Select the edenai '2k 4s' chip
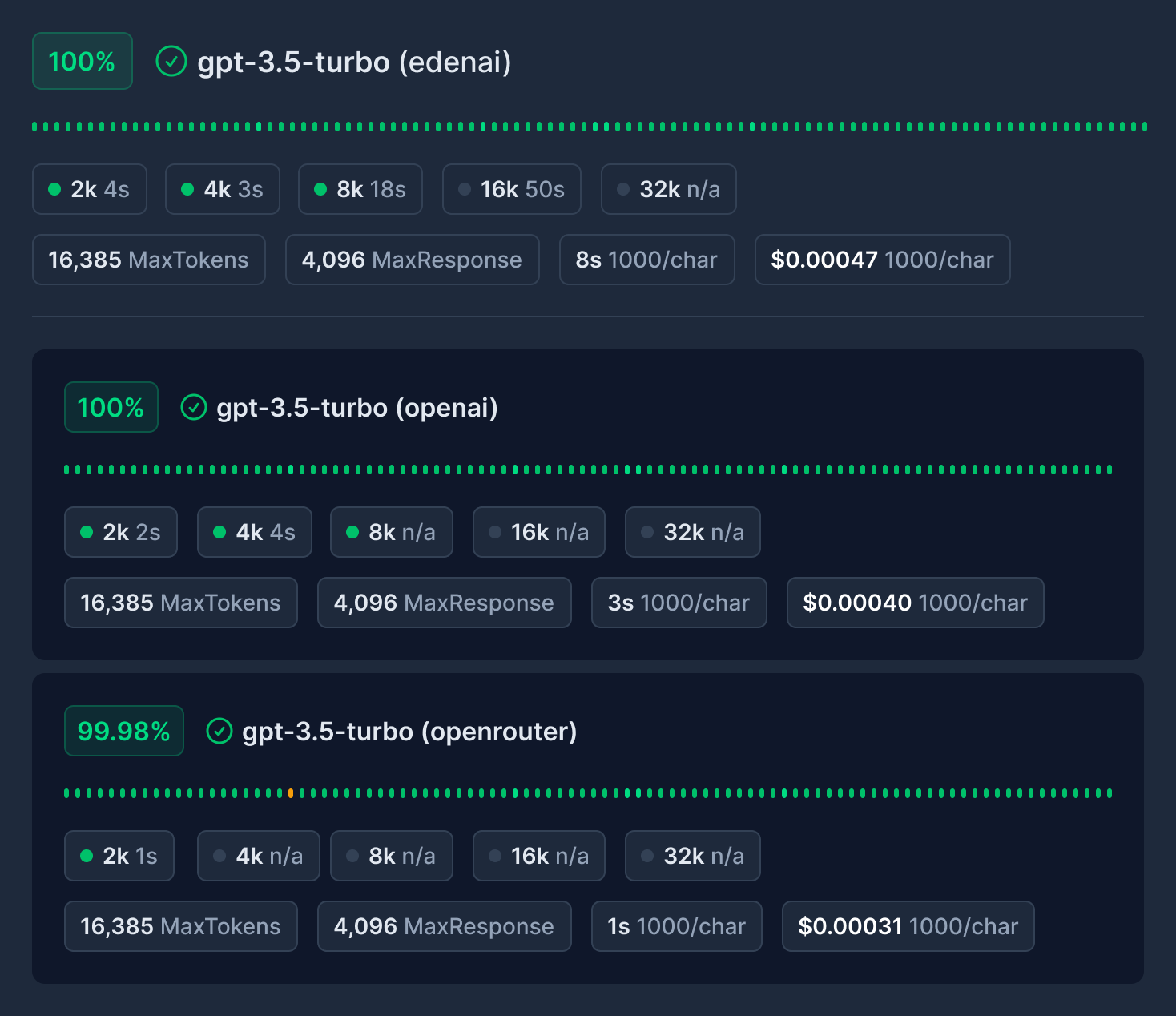Screen dimensions: 1176x1016 click(x=90, y=189)
